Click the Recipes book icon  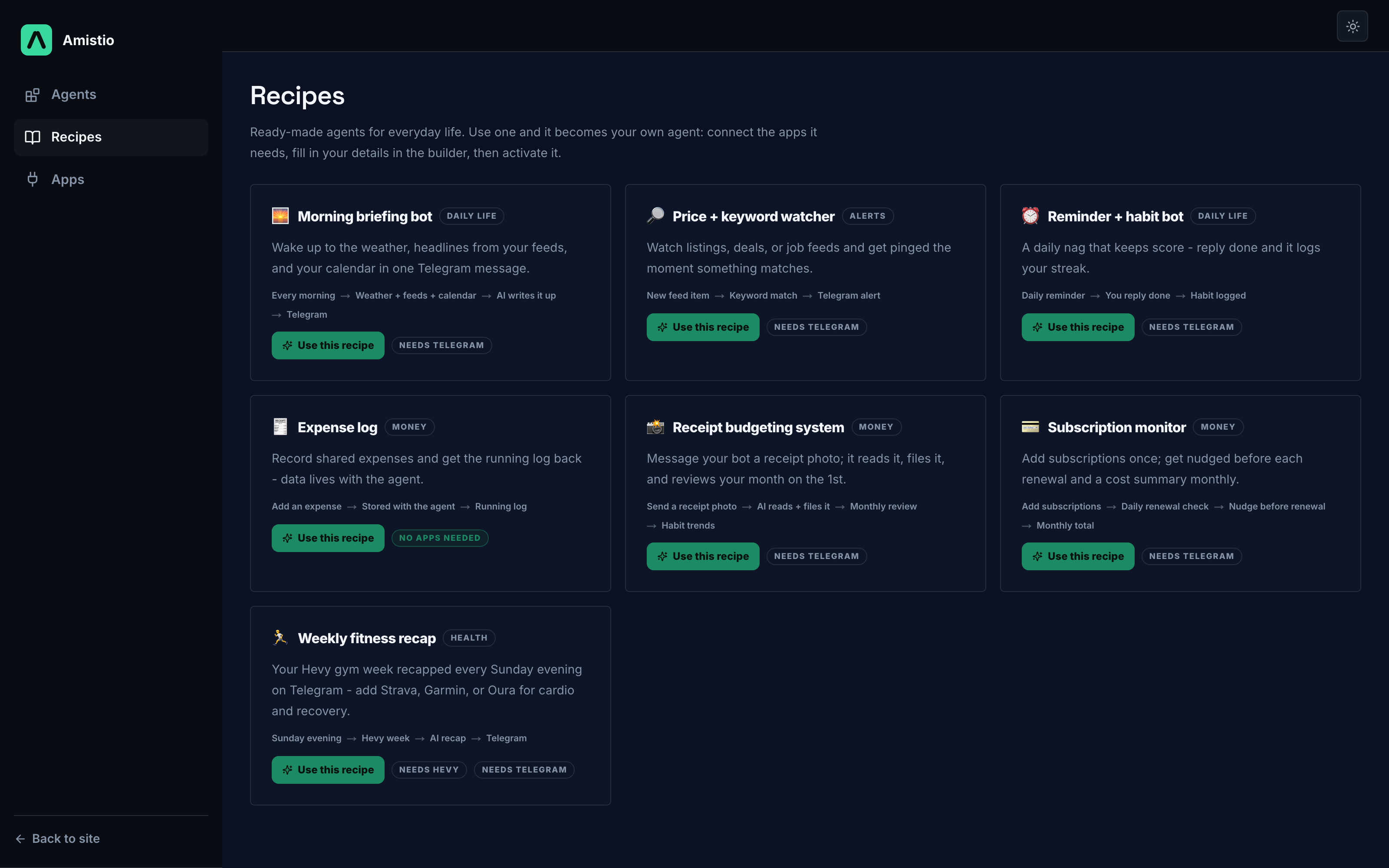pyautogui.click(x=32, y=137)
